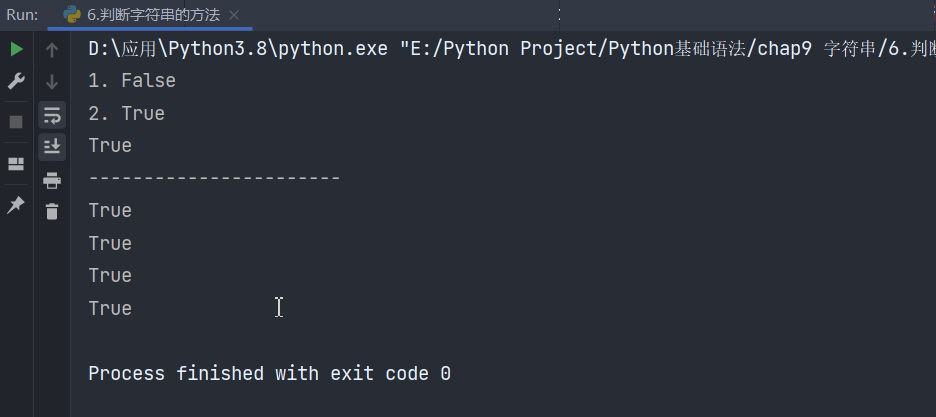The image size is (936, 417).
Task: Toggle scroll to end of output
Action: [x=52, y=147]
